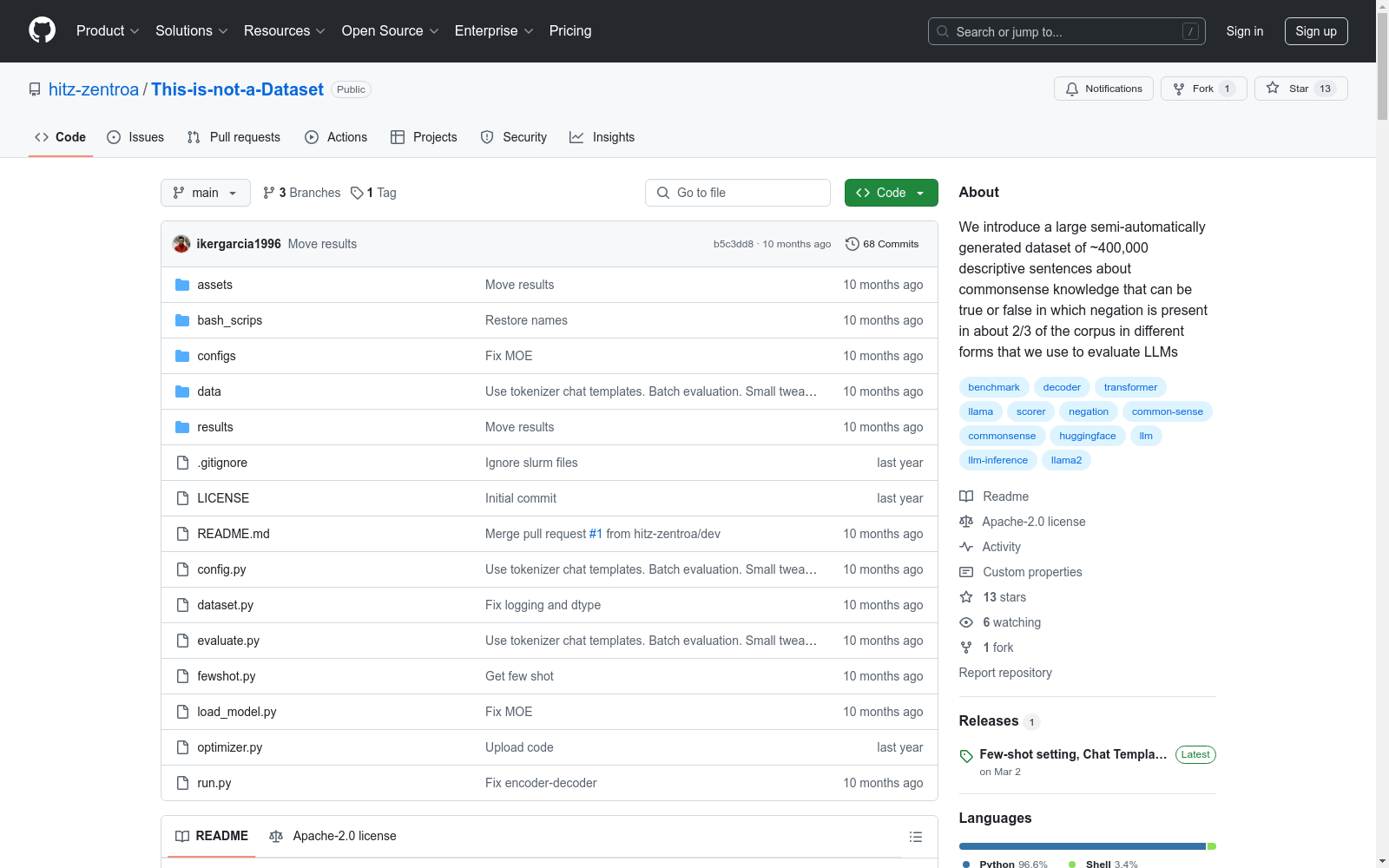This screenshot has height=868, width=1389.
Task: Click the load_model.py file icon
Action: (182, 712)
